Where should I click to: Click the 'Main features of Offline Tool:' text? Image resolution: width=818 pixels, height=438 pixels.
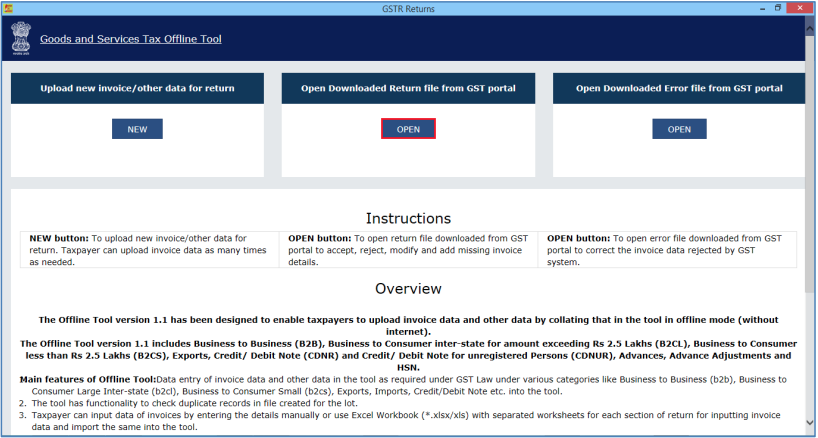(x=88, y=379)
